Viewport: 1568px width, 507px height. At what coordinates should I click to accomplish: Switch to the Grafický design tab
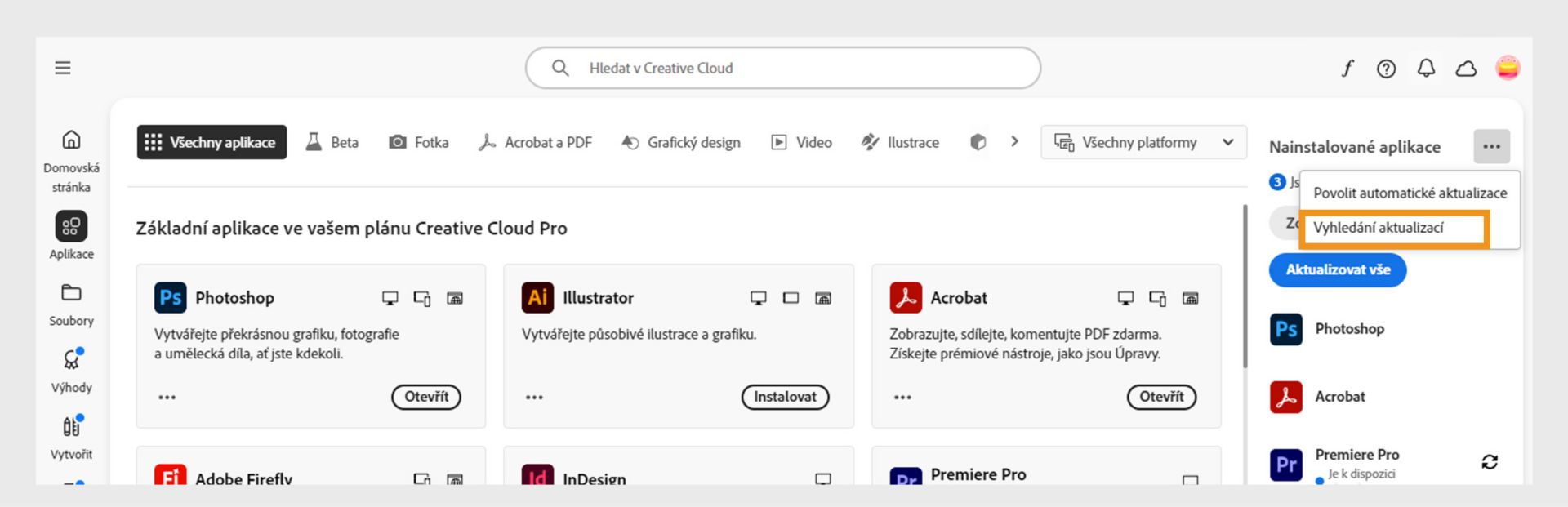(681, 142)
